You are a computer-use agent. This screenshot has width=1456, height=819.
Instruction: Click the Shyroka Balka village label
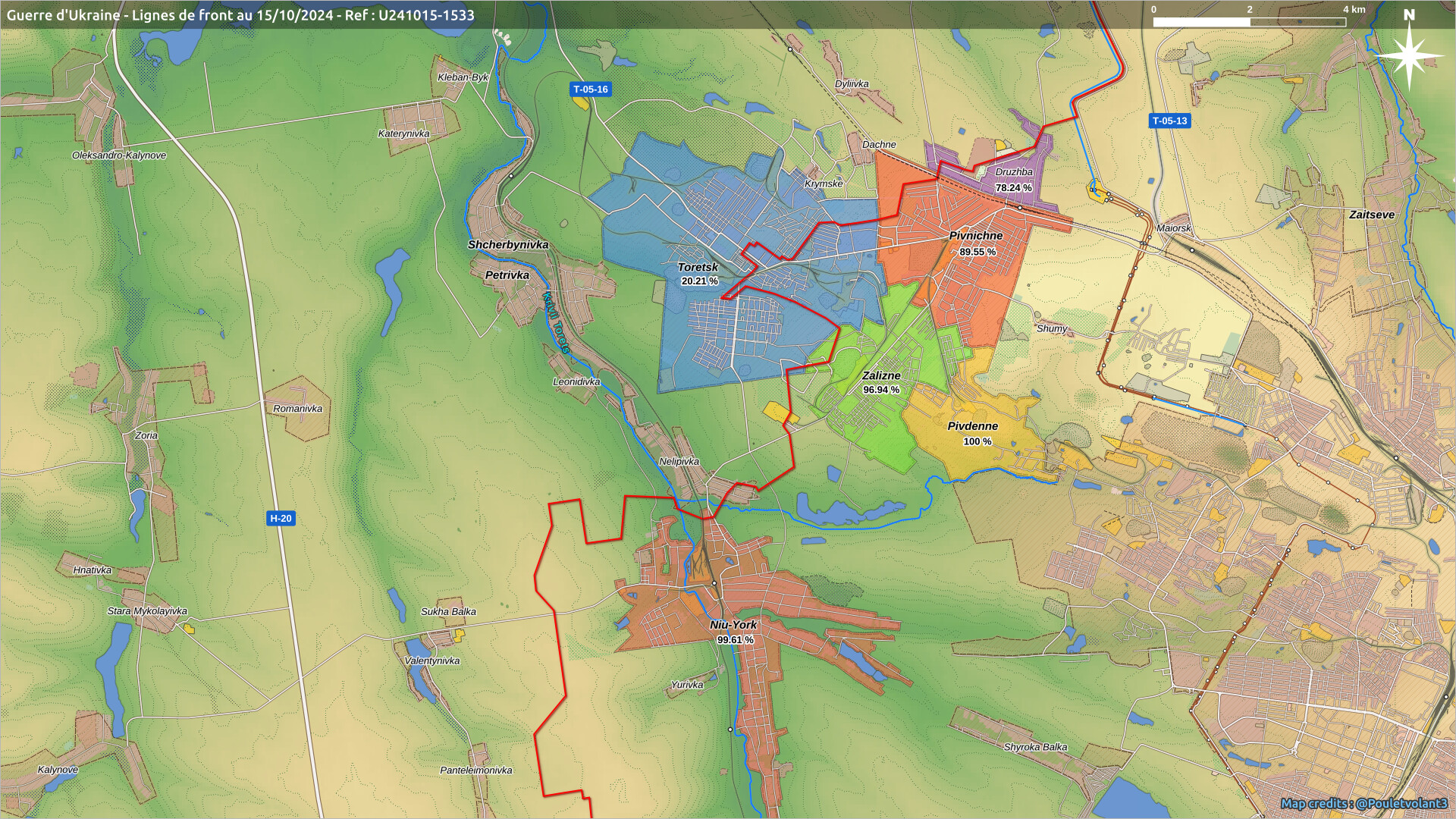1035,747
